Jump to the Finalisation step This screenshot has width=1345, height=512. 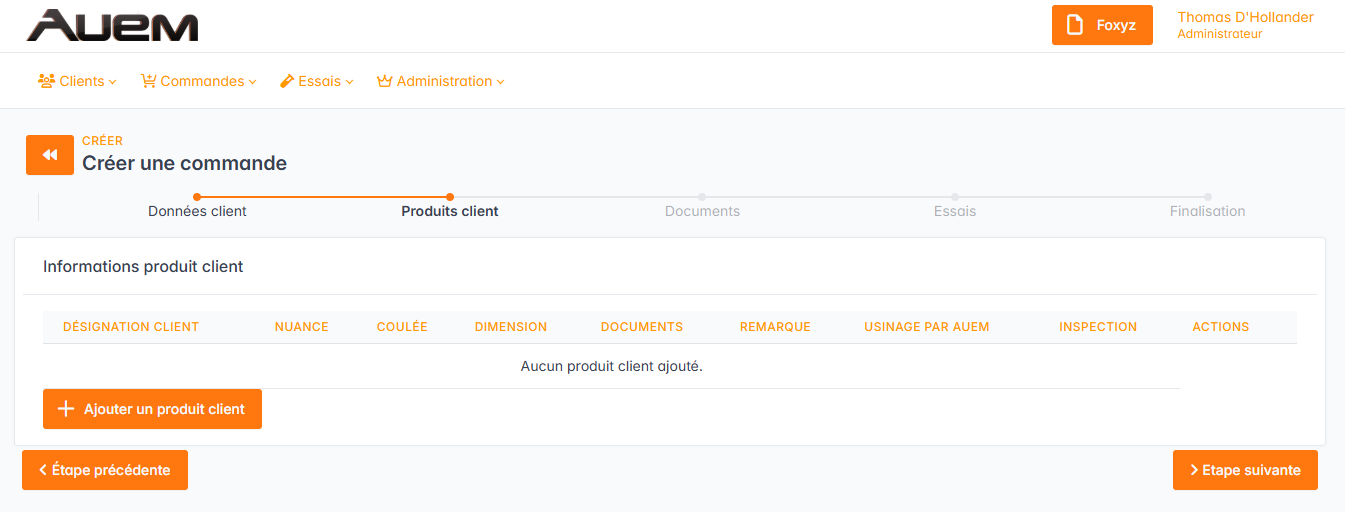pos(1207,211)
